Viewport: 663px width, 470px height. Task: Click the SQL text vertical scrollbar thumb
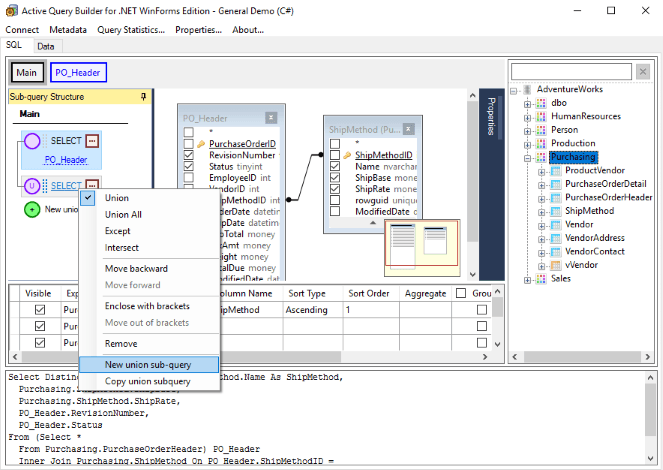650,410
